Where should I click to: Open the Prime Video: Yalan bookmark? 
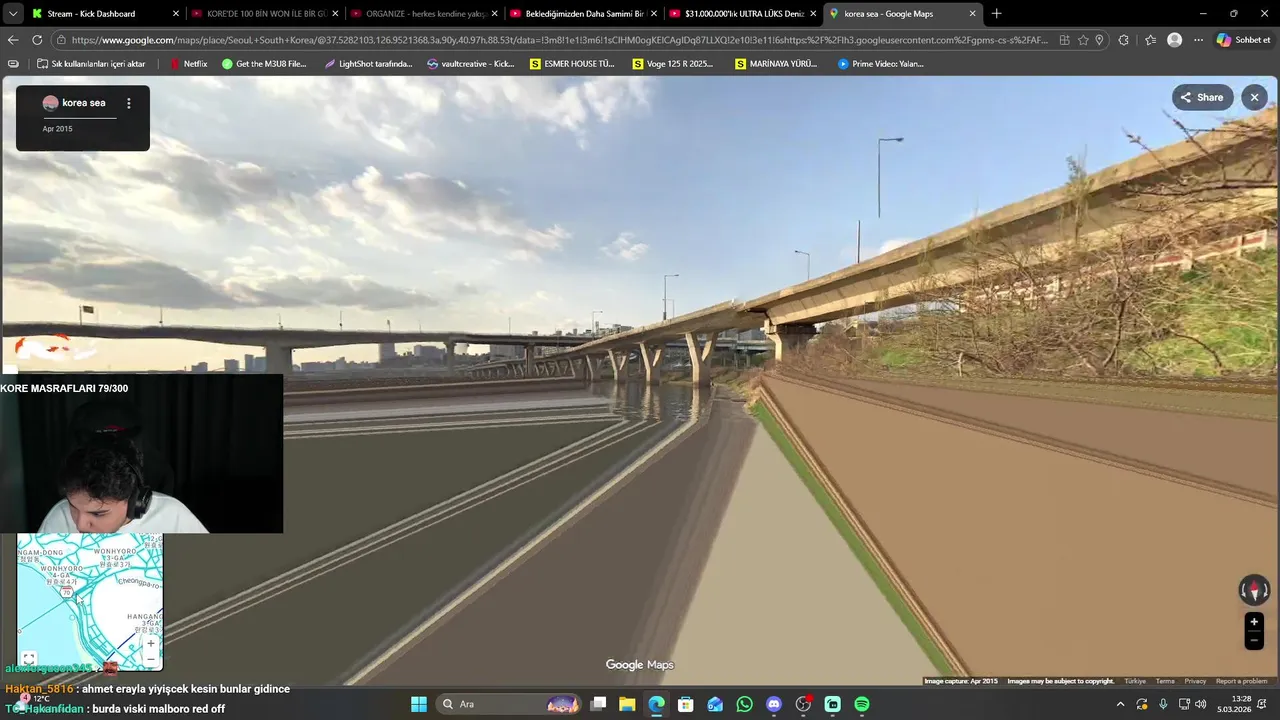[881, 63]
